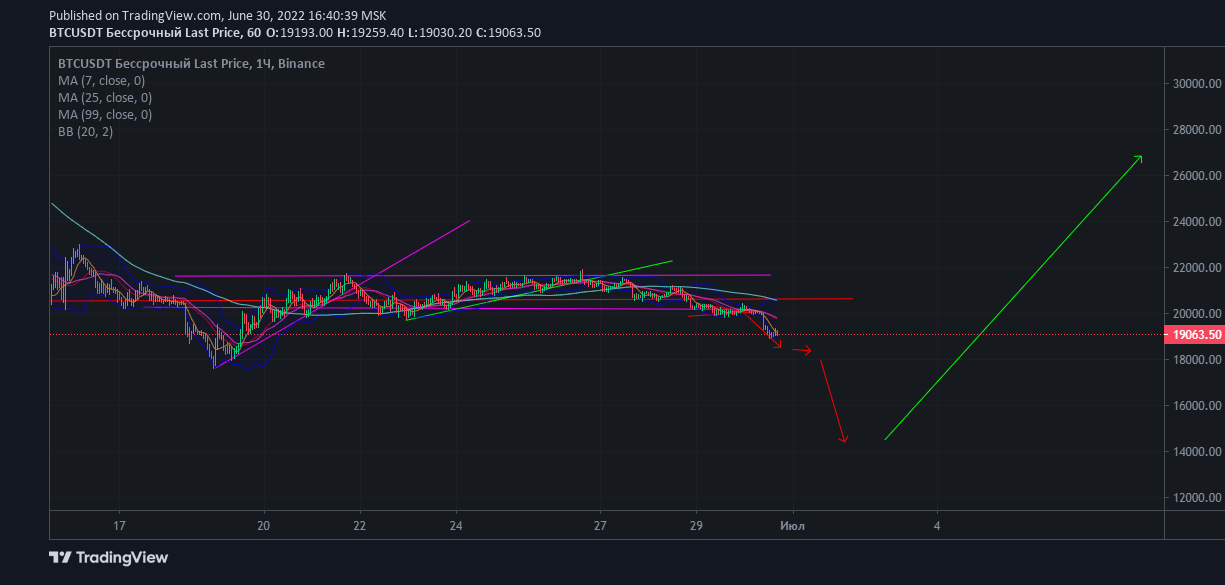Image resolution: width=1225 pixels, height=585 pixels.
Task: Click the Published on TradingView.com timestamp line
Action: pos(217,16)
